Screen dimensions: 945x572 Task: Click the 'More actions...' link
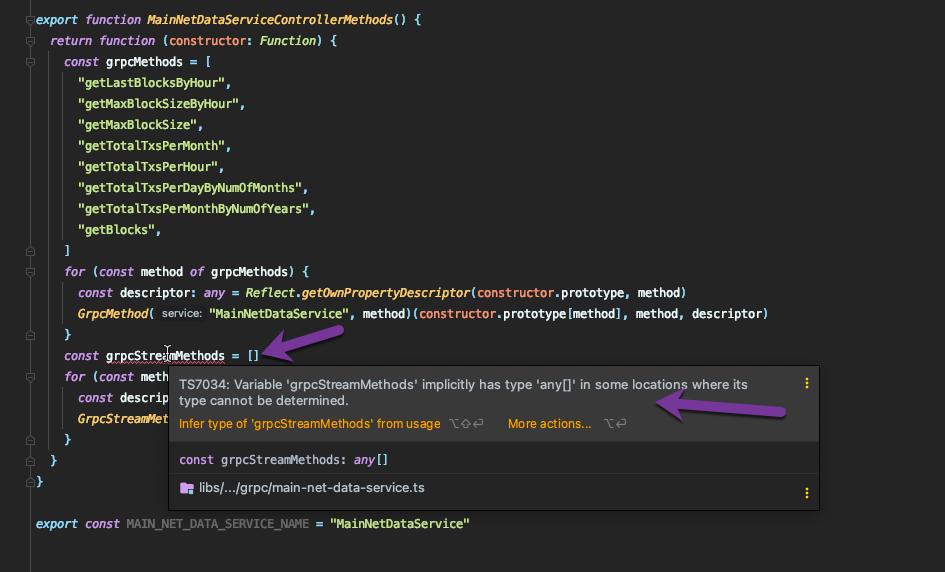(x=549, y=424)
